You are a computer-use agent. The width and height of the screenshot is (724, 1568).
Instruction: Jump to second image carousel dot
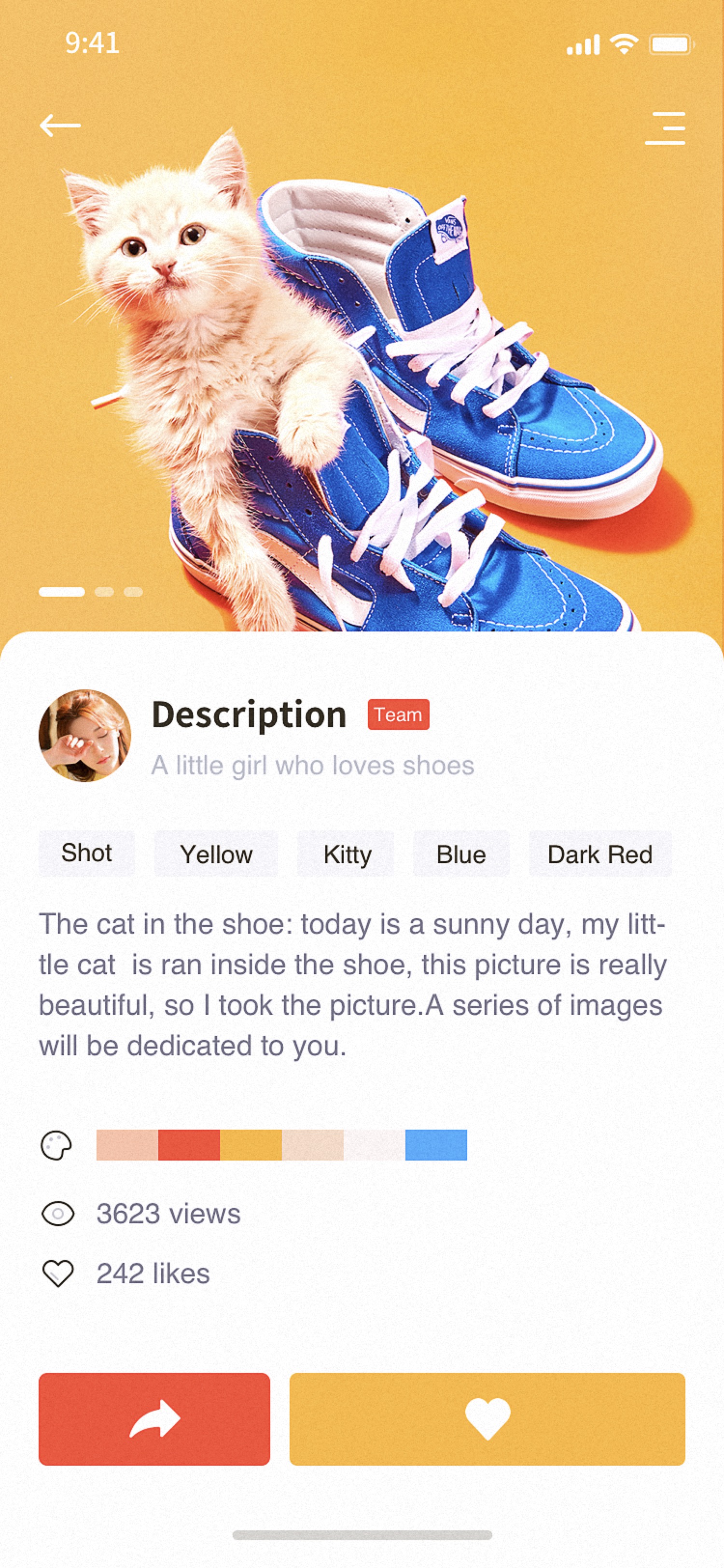pyautogui.click(x=104, y=592)
